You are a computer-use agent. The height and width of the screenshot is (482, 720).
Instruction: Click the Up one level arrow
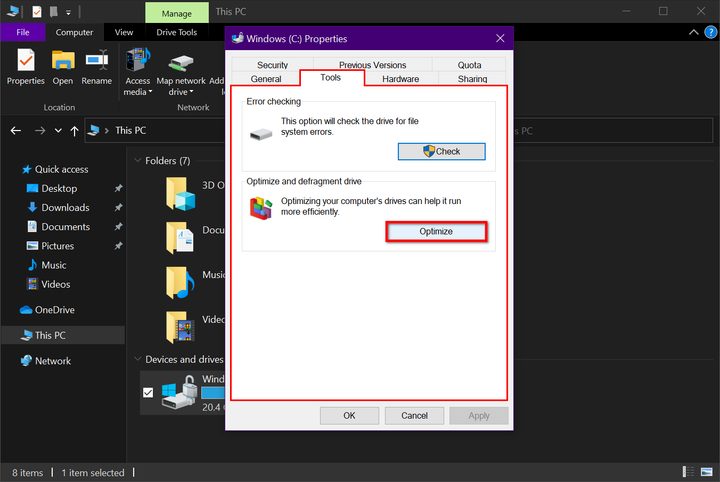tap(74, 131)
